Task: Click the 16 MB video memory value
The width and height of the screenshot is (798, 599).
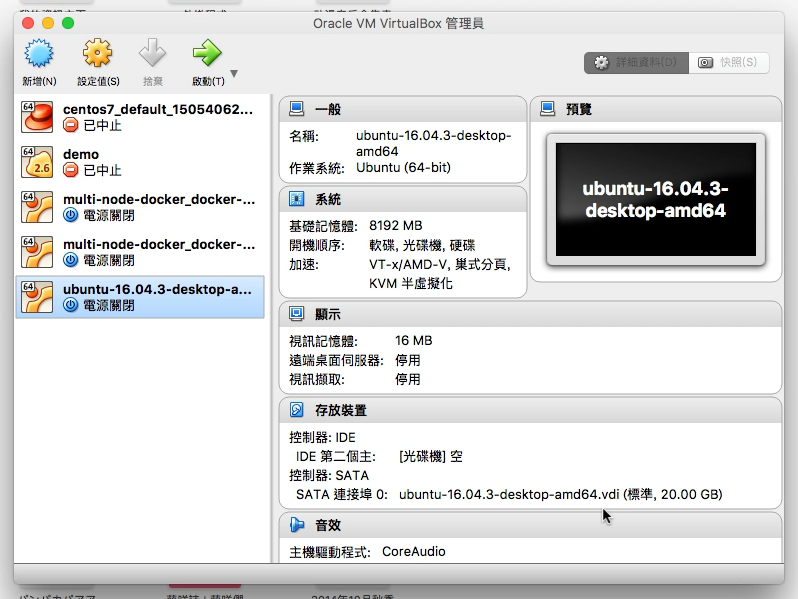Action: 413,340
